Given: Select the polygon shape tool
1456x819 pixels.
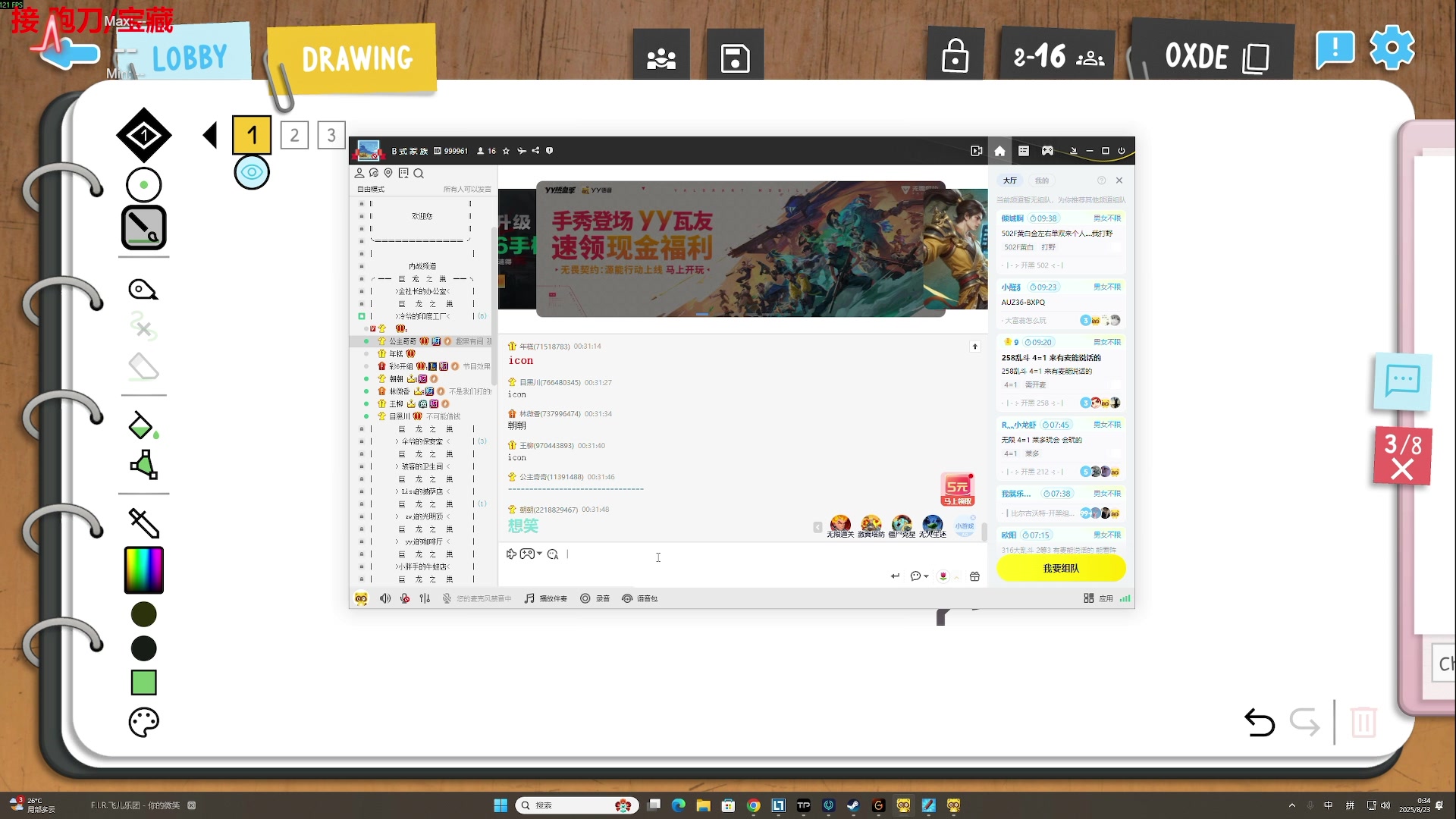Looking at the screenshot, I should tap(143, 465).
